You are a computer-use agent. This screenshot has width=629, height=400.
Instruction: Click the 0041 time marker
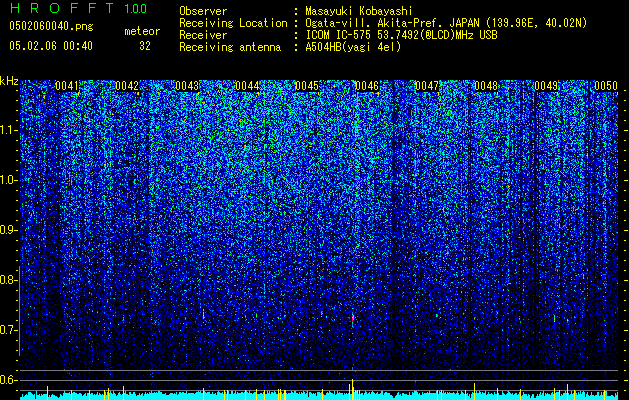(x=67, y=86)
